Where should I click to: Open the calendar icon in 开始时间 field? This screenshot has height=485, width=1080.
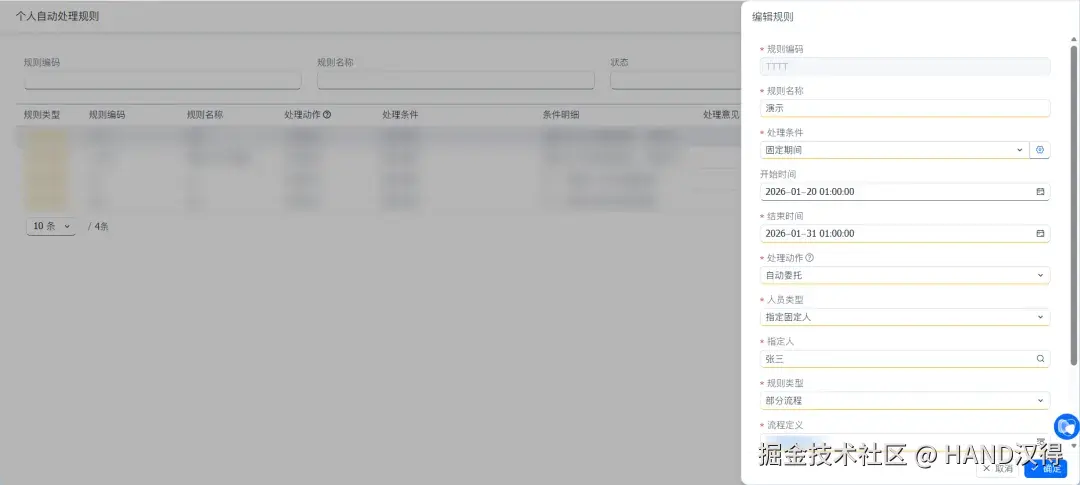point(1040,192)
